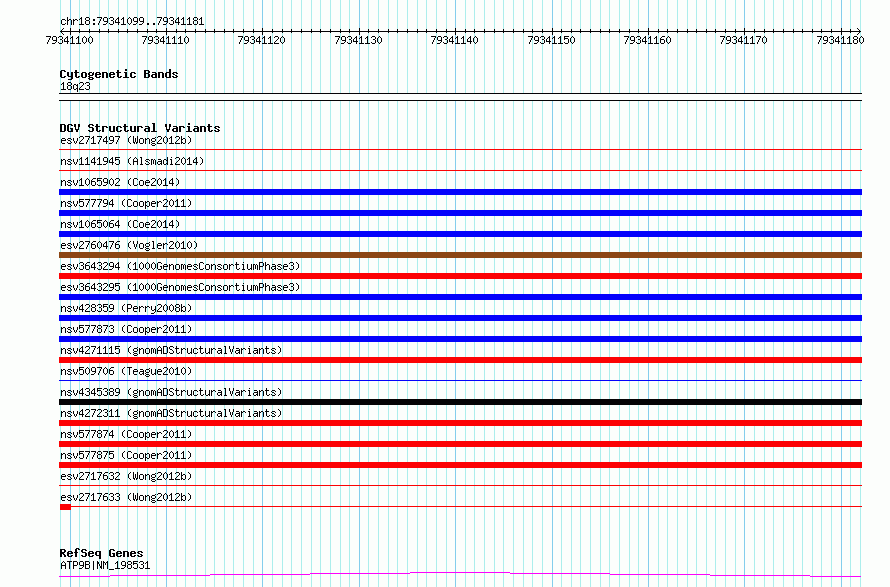Click nsv4272311 (gnomADStructuralVariants) label

point(171,413)
